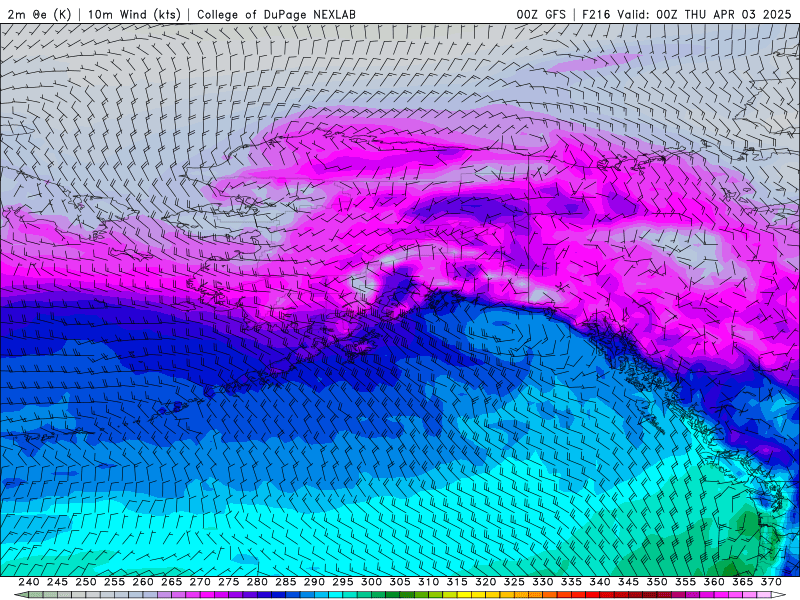800x600 pixels.
Task: Click the 285 legend value
Action: tap(286, 582)
